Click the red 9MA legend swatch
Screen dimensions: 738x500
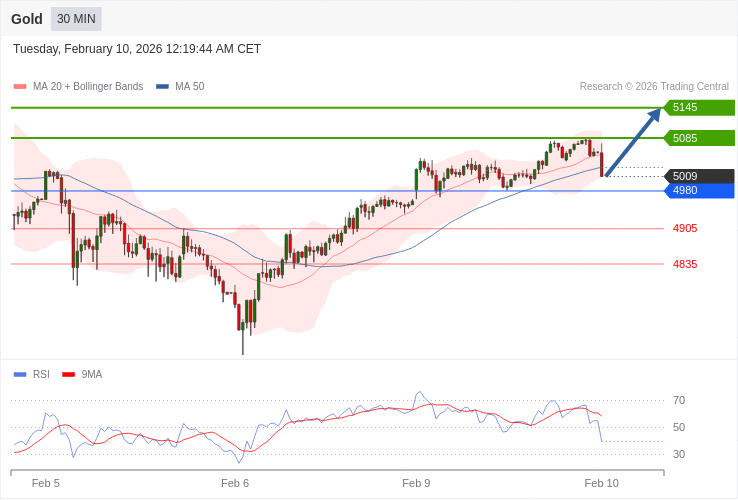[x=68, y=375]
